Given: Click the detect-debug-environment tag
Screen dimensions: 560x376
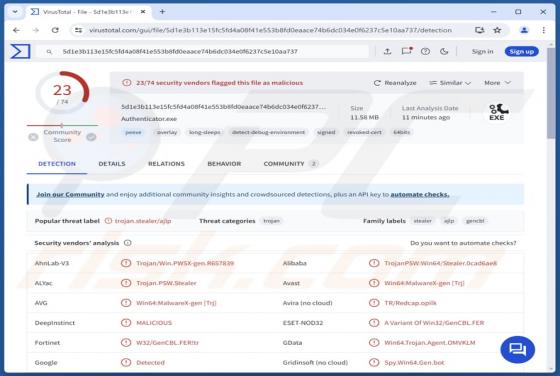Looking at the screenshot, I should (268, 132).
